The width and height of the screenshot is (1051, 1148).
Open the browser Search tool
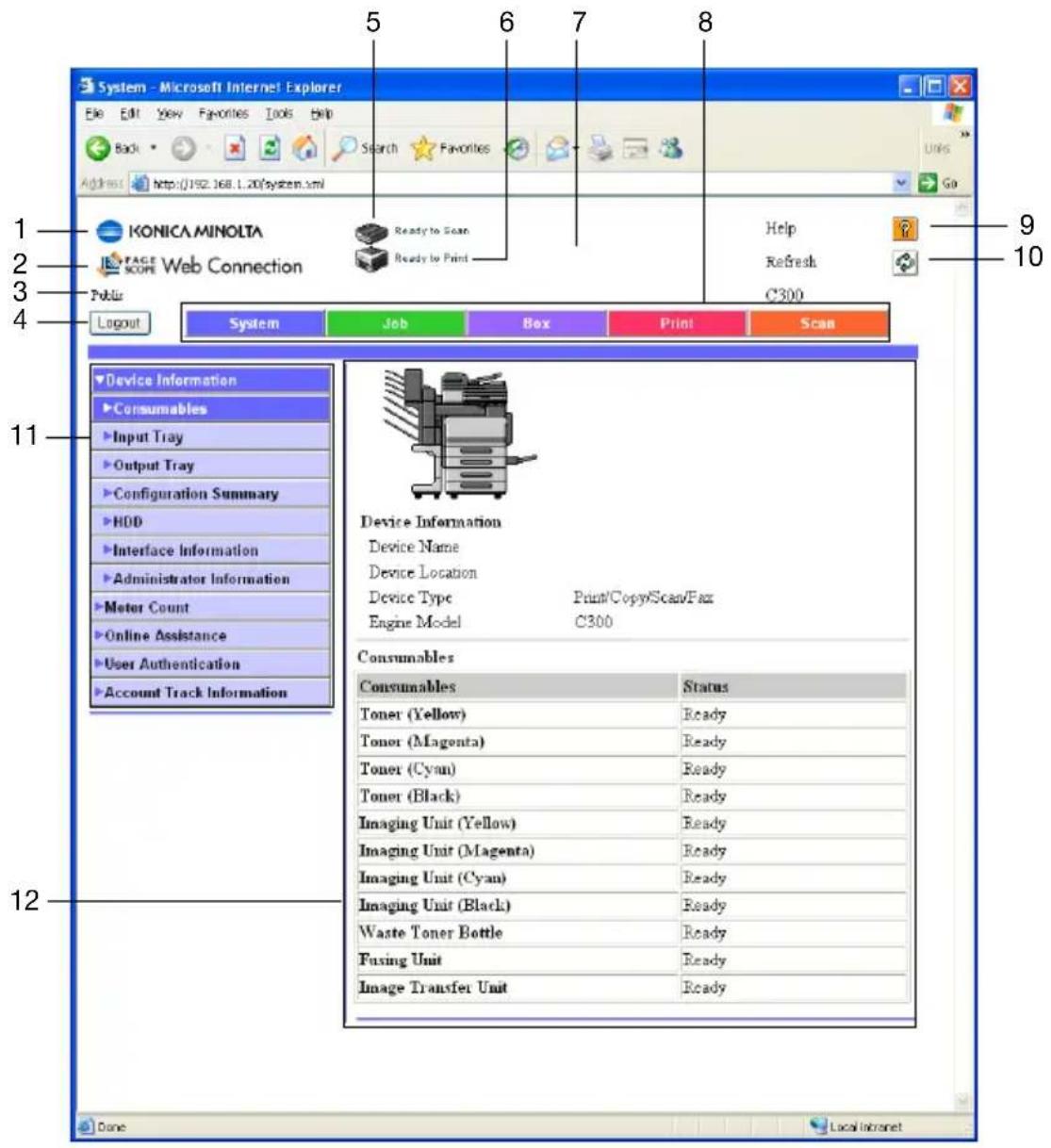[x=366, y=148]
